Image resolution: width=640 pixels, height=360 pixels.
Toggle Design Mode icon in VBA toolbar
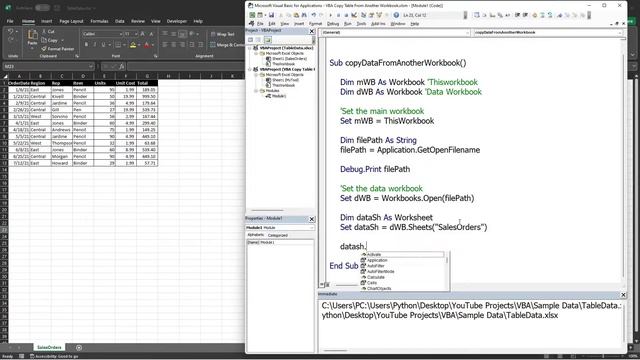pyautogui.click(x=354, y=15)
